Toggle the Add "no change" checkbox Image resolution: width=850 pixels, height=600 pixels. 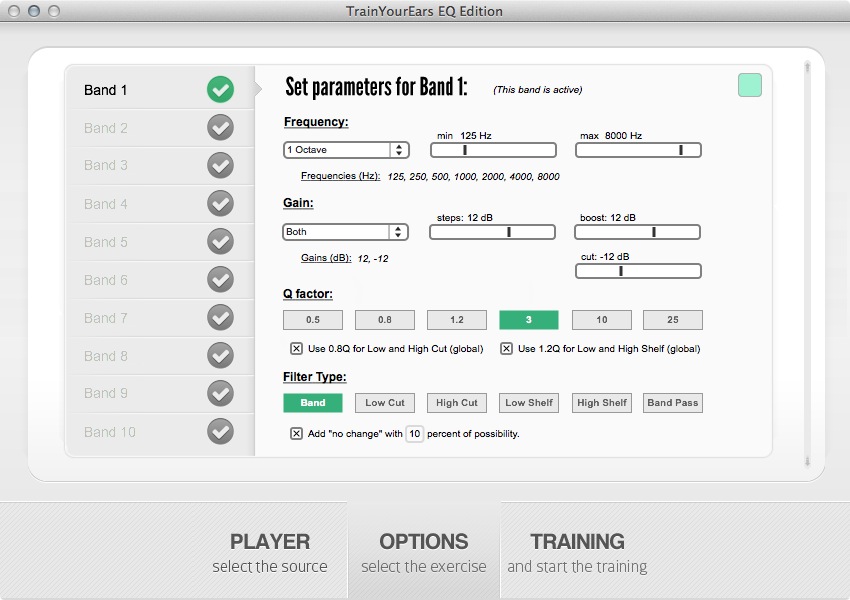click(x=296, y=434)
